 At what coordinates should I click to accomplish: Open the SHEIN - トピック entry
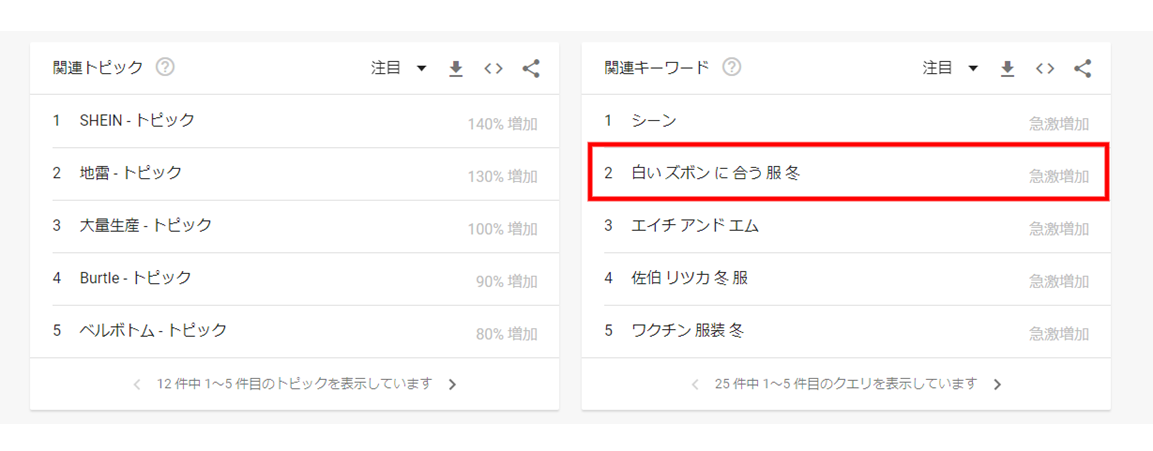(x=137, y=121)
